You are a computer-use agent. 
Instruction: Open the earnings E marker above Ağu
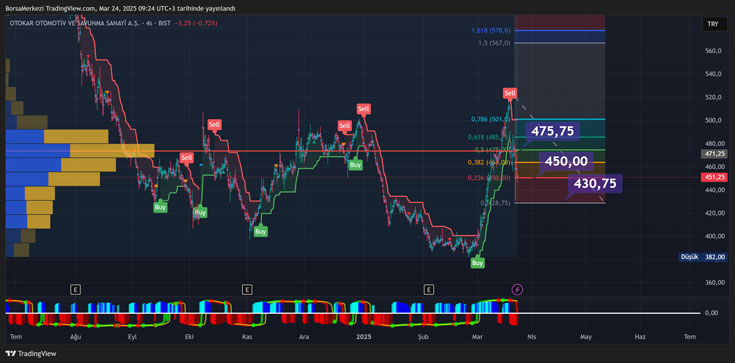(x=74, y=289)
